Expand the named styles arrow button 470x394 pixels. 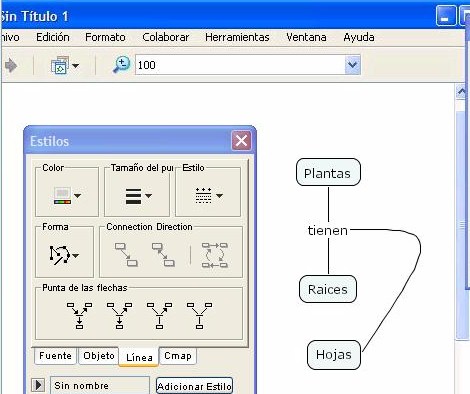tap(38, 385)
